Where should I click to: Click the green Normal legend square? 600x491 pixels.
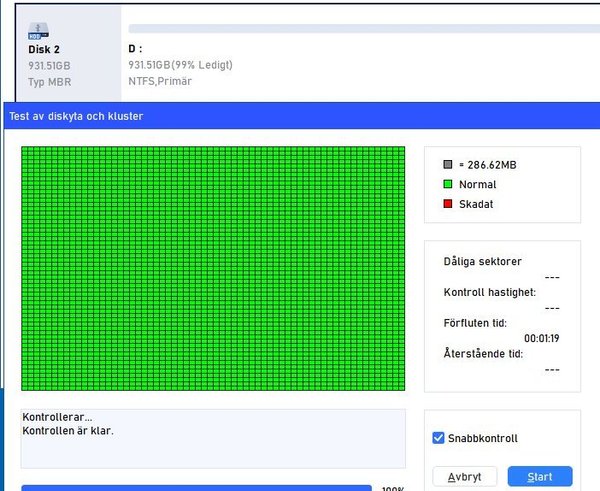tap(447, 184)
